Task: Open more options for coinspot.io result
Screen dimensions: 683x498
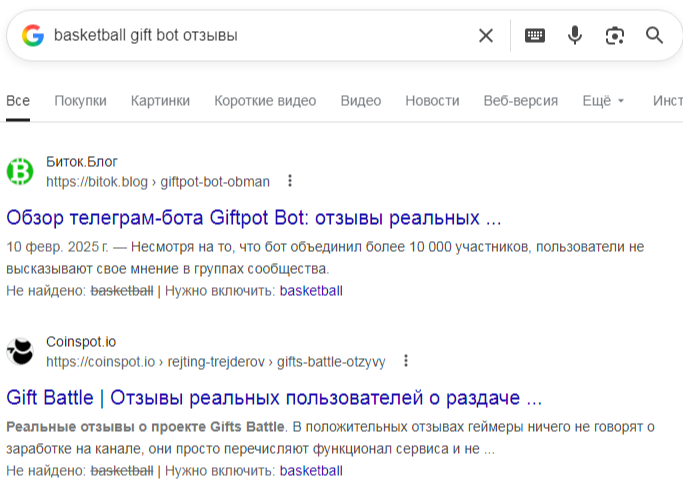Action: click(406, 361)
